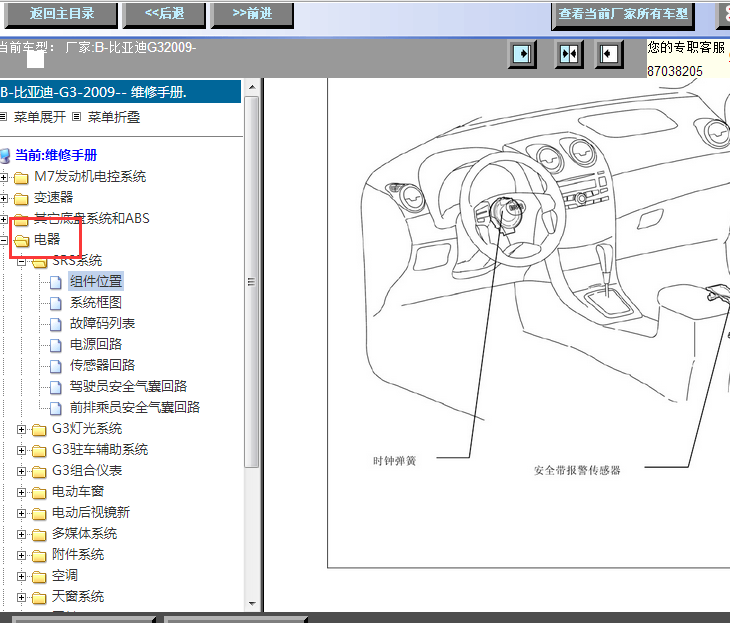Click the 电器 open folder icon

pyautogui.click(x=21, y=241)
